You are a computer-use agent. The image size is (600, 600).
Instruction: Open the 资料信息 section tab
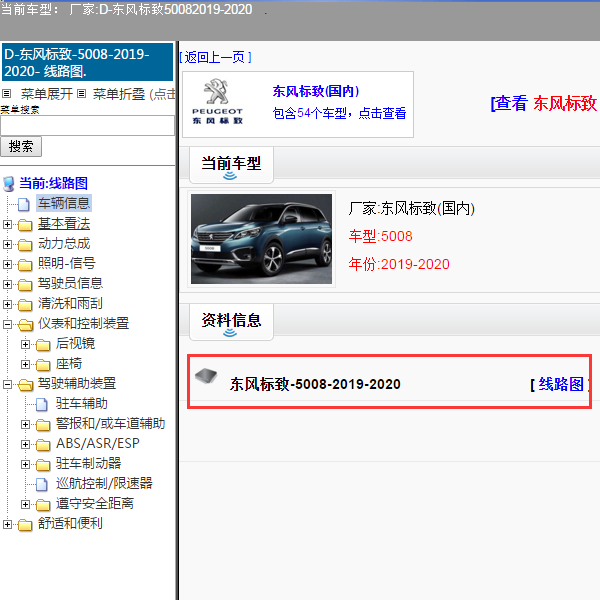click(x=231, y=322)
